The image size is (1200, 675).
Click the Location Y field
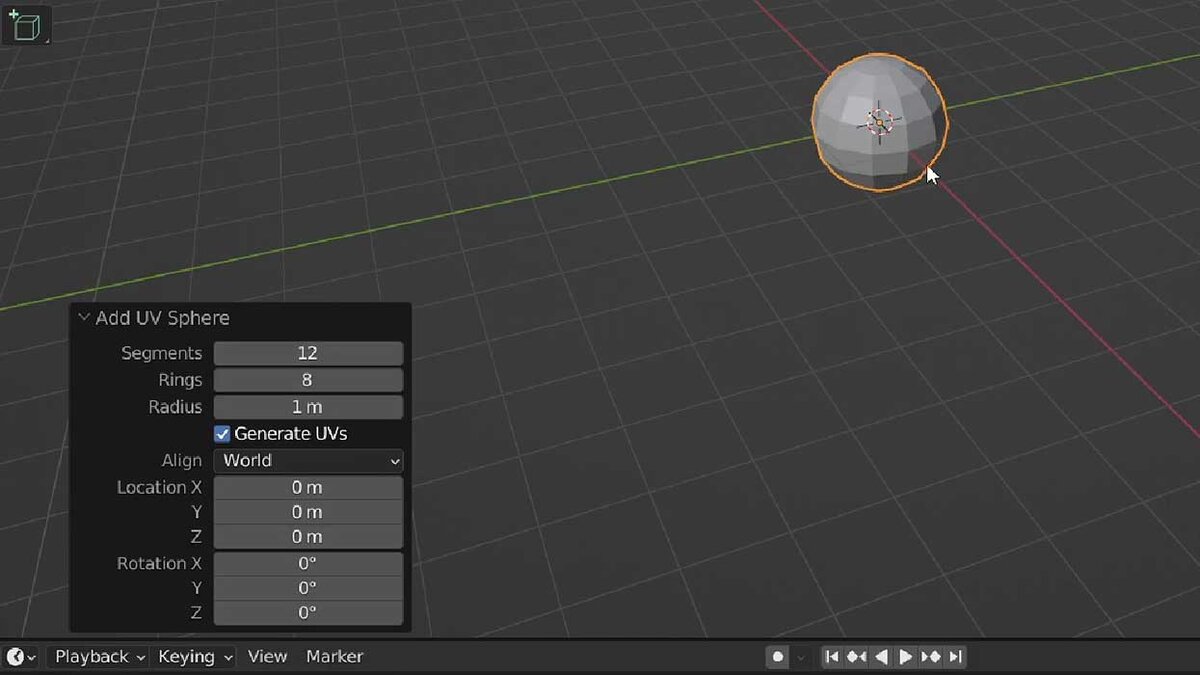click(x=308, y=512)
